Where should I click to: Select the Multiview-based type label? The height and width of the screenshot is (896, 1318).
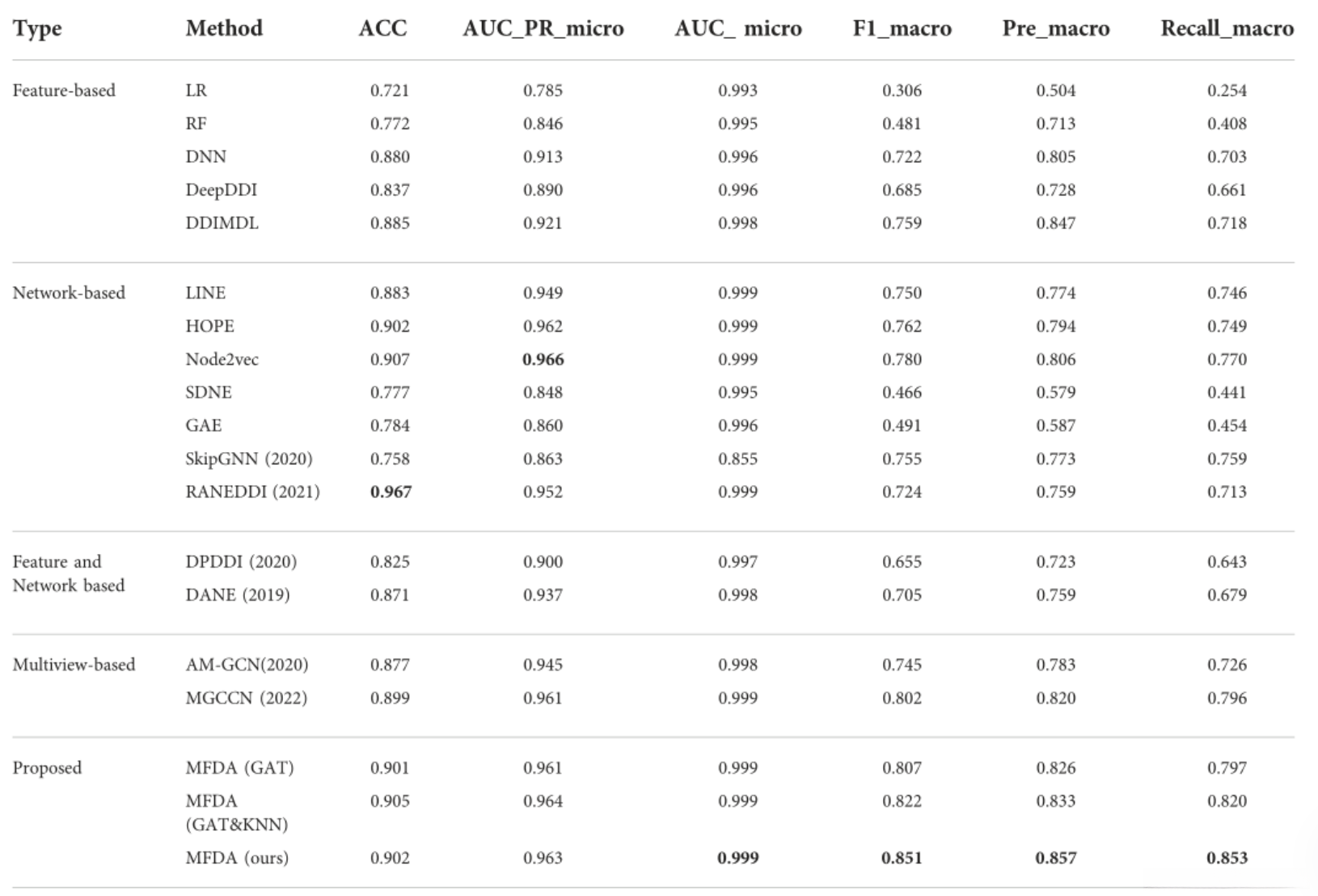(74, 665)
